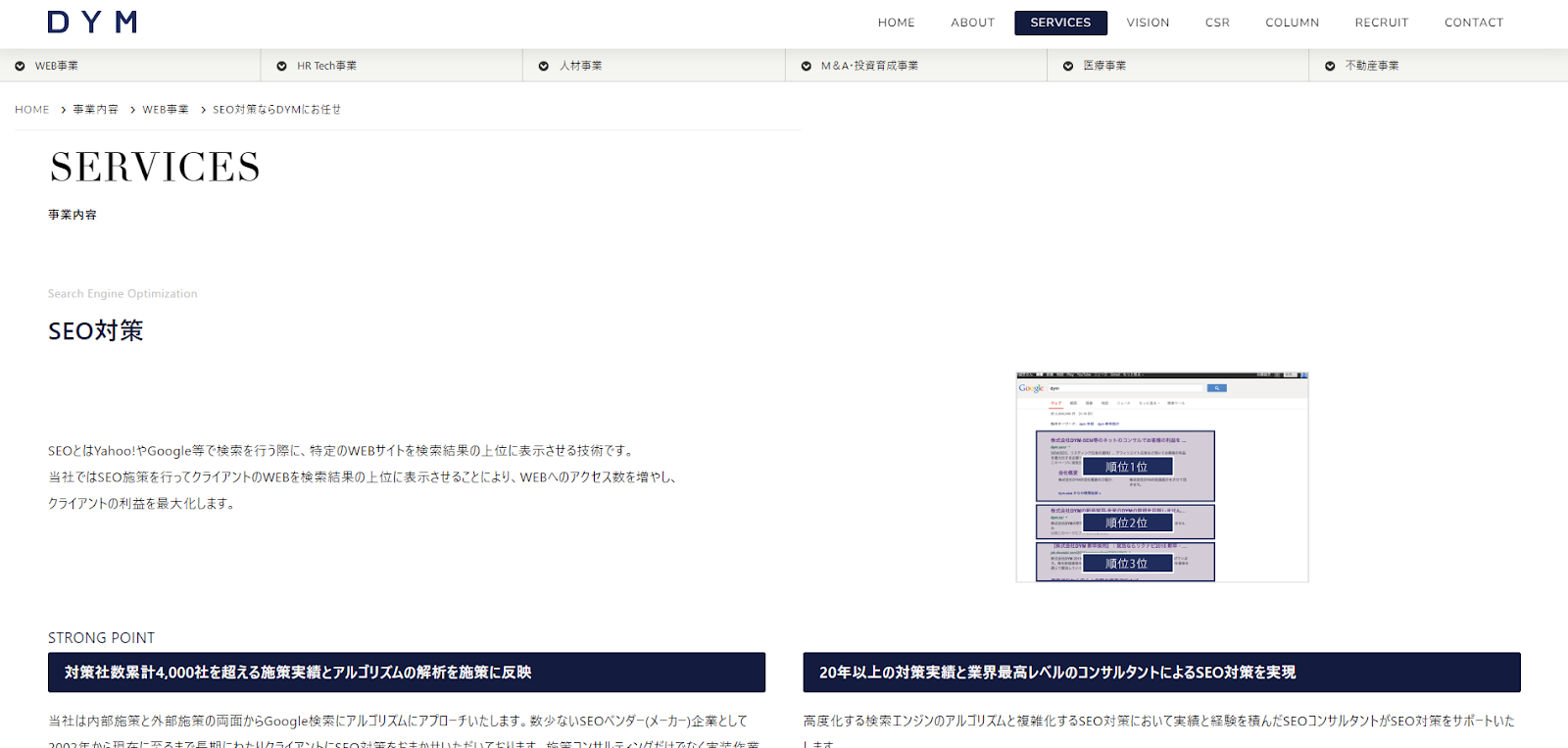Click the DYM logo

[x=92, y=22]
